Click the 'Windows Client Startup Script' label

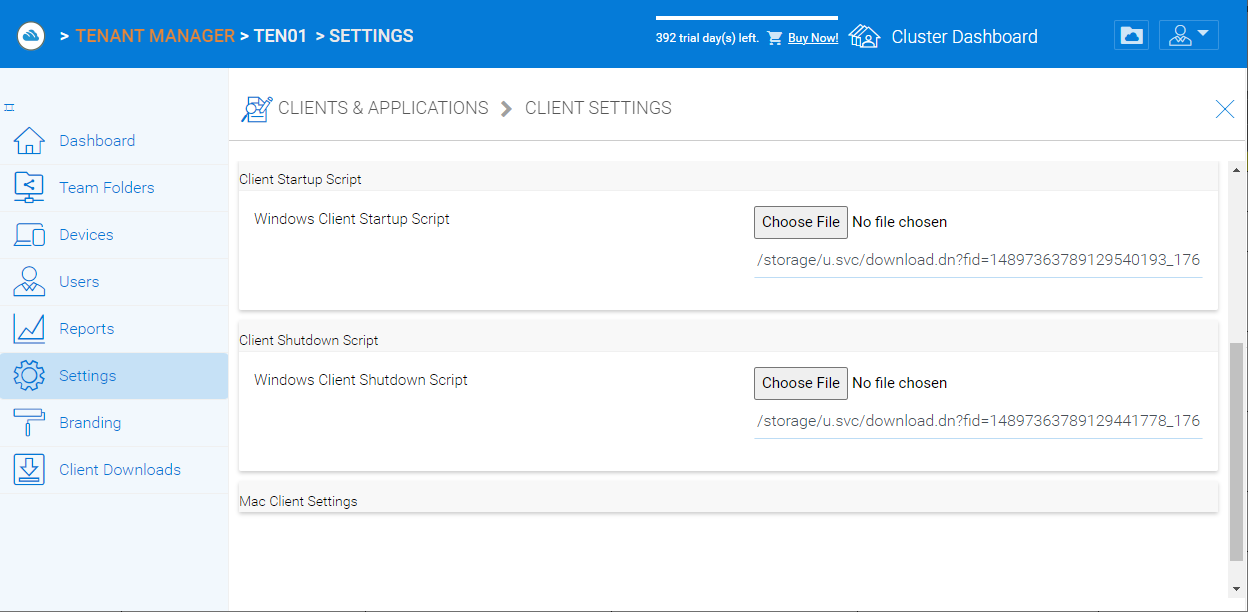coord(352,219)
